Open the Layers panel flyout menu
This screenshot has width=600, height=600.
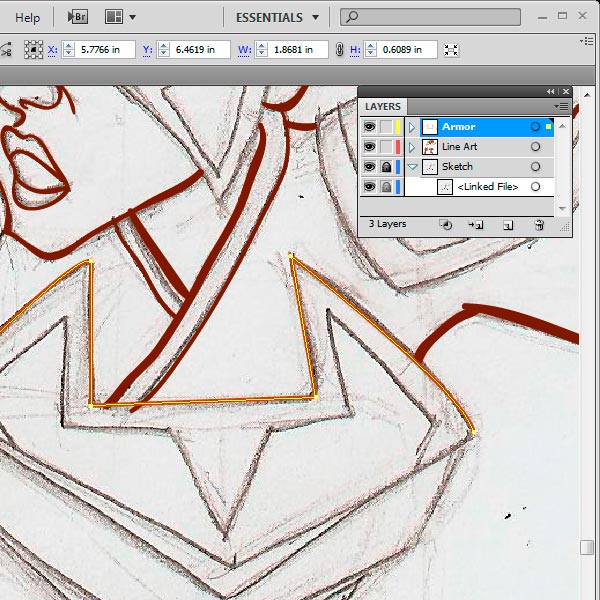[x=563, y=106]
